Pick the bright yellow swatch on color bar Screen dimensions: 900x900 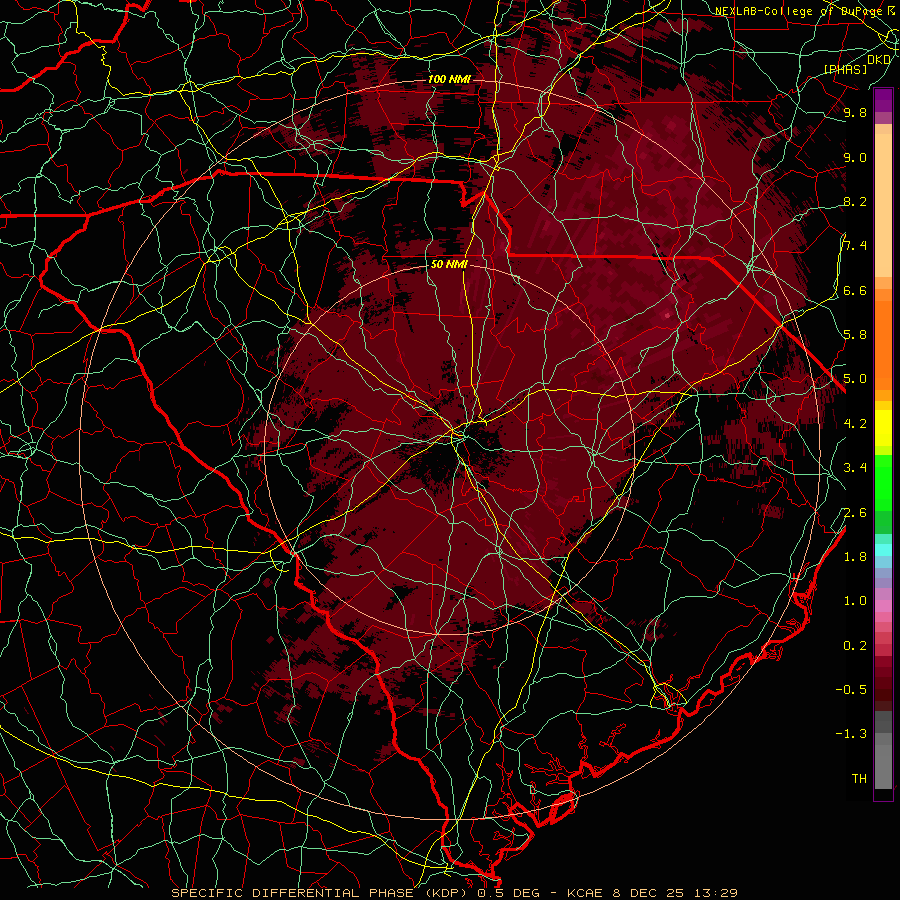pyautogui.click(x=883, y=428)
